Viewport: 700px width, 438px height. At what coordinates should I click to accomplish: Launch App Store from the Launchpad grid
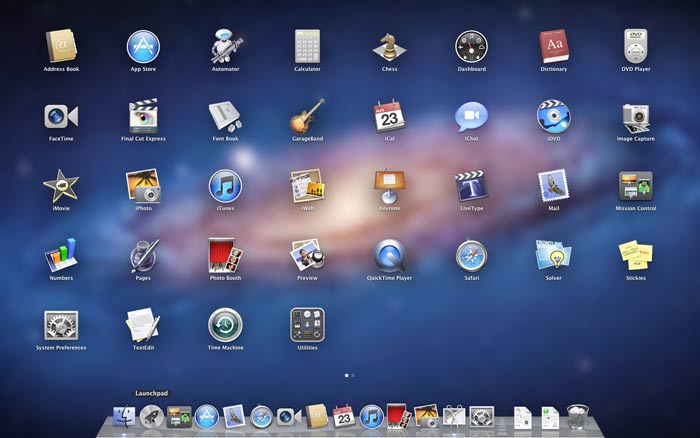coord(143,46)
